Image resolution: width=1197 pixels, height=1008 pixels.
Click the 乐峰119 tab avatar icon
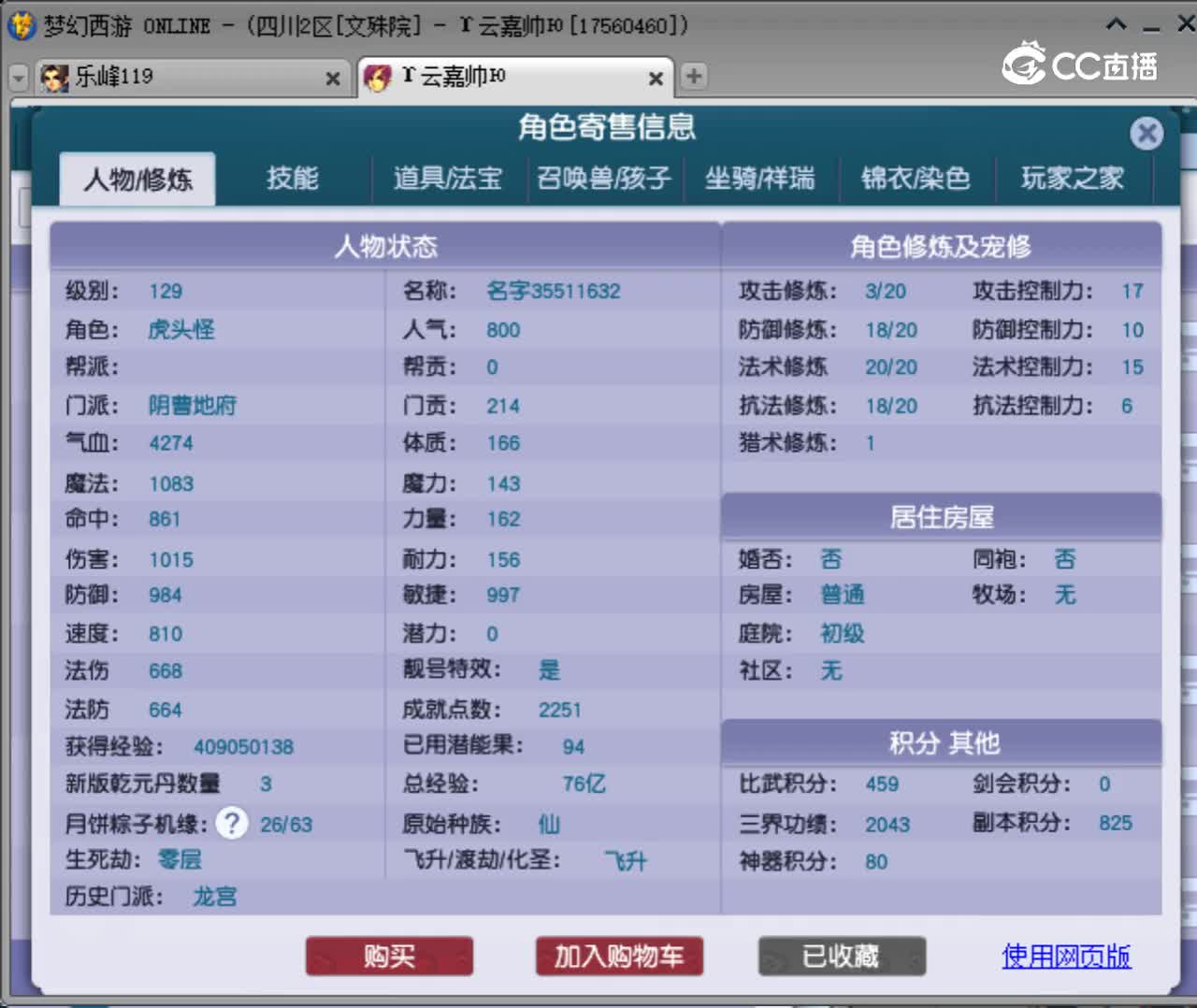54,78
